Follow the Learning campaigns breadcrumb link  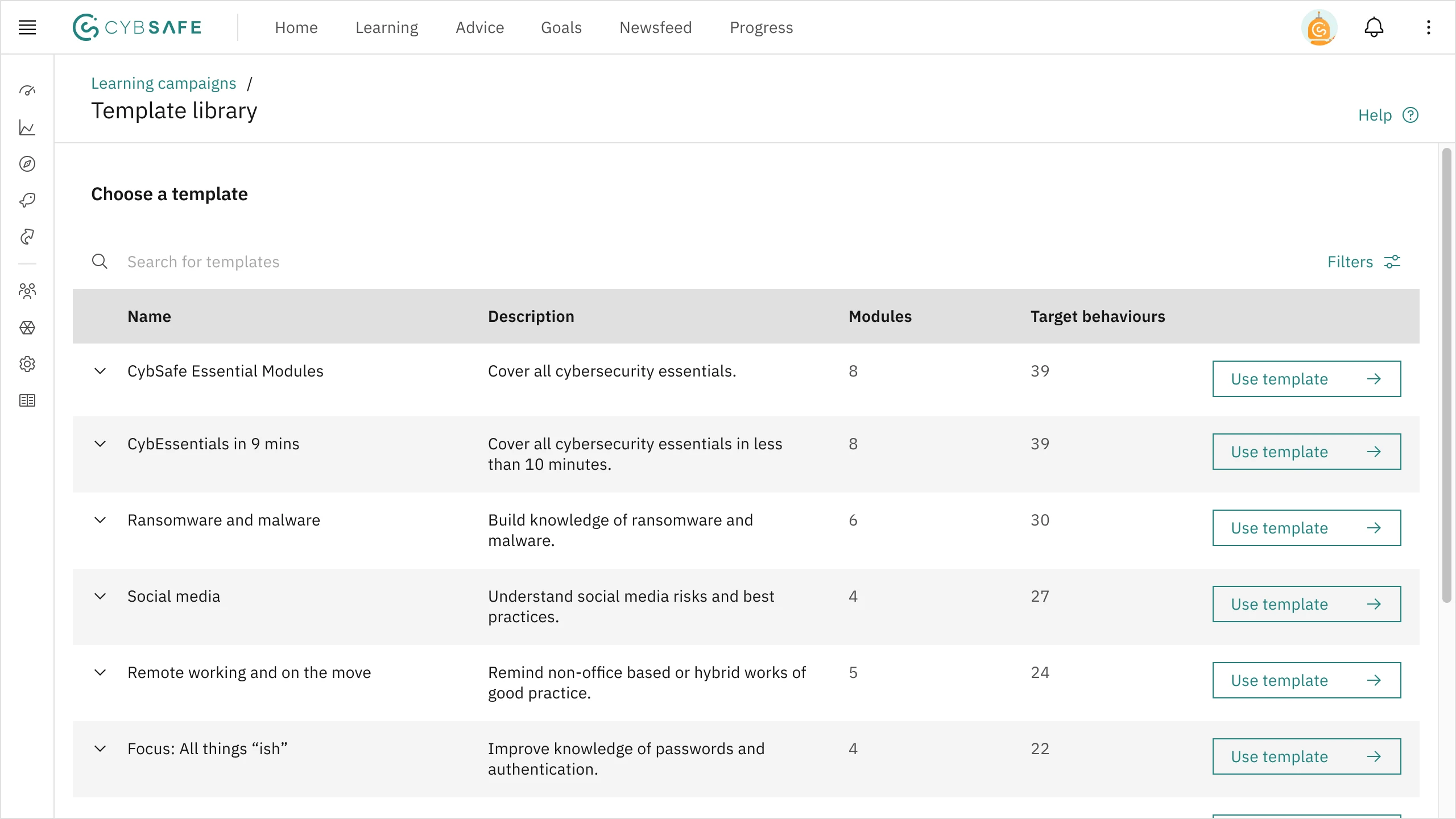tap(164, 84)
